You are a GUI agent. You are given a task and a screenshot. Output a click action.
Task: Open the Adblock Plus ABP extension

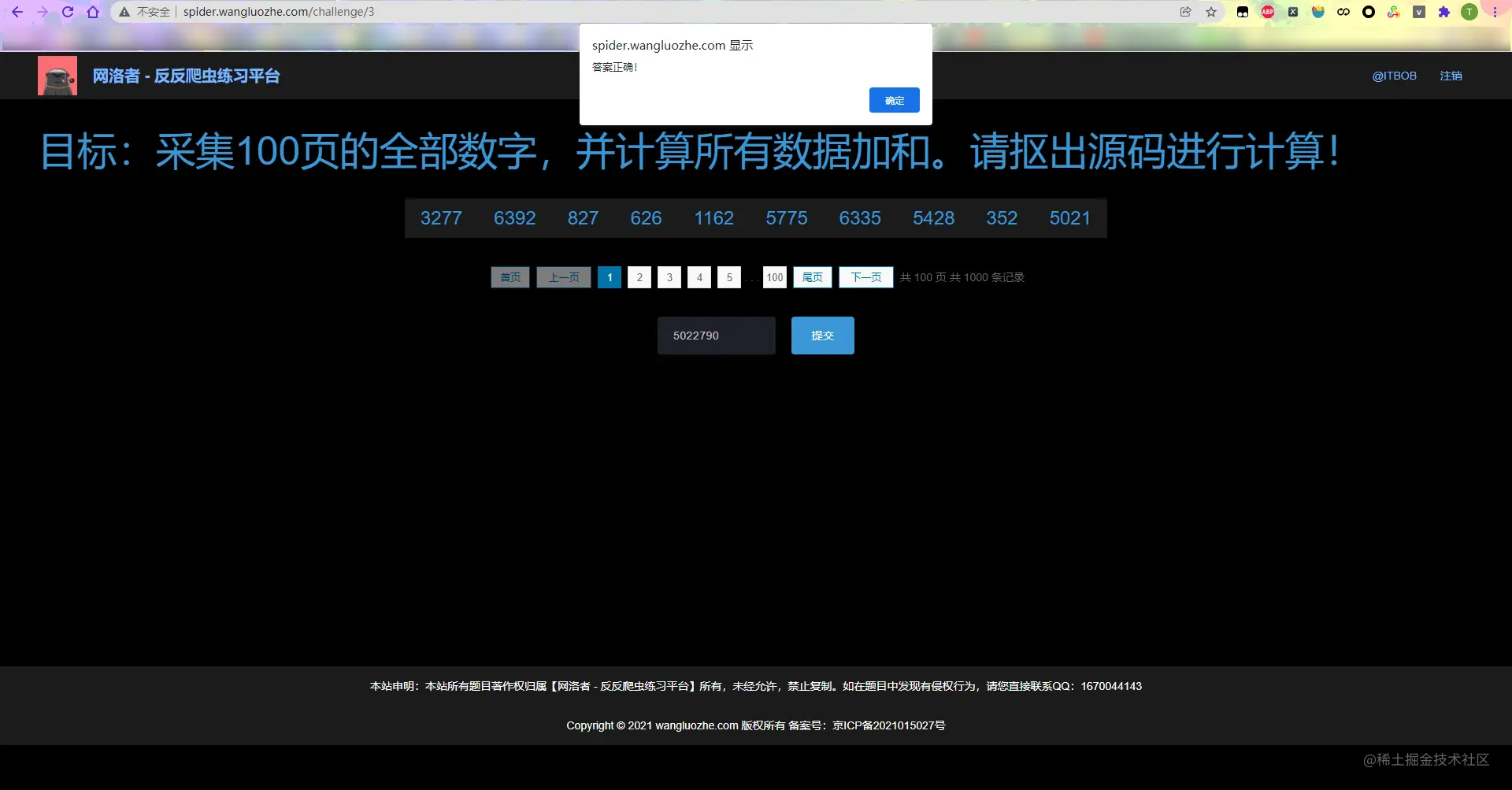click(x=1268, y=12)
